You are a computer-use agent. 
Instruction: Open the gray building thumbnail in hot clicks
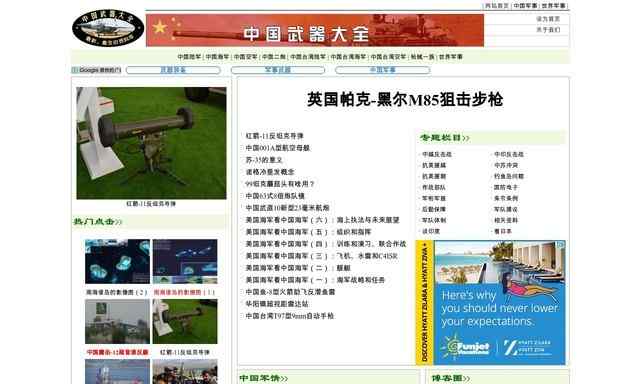click(x=118, y=322)
